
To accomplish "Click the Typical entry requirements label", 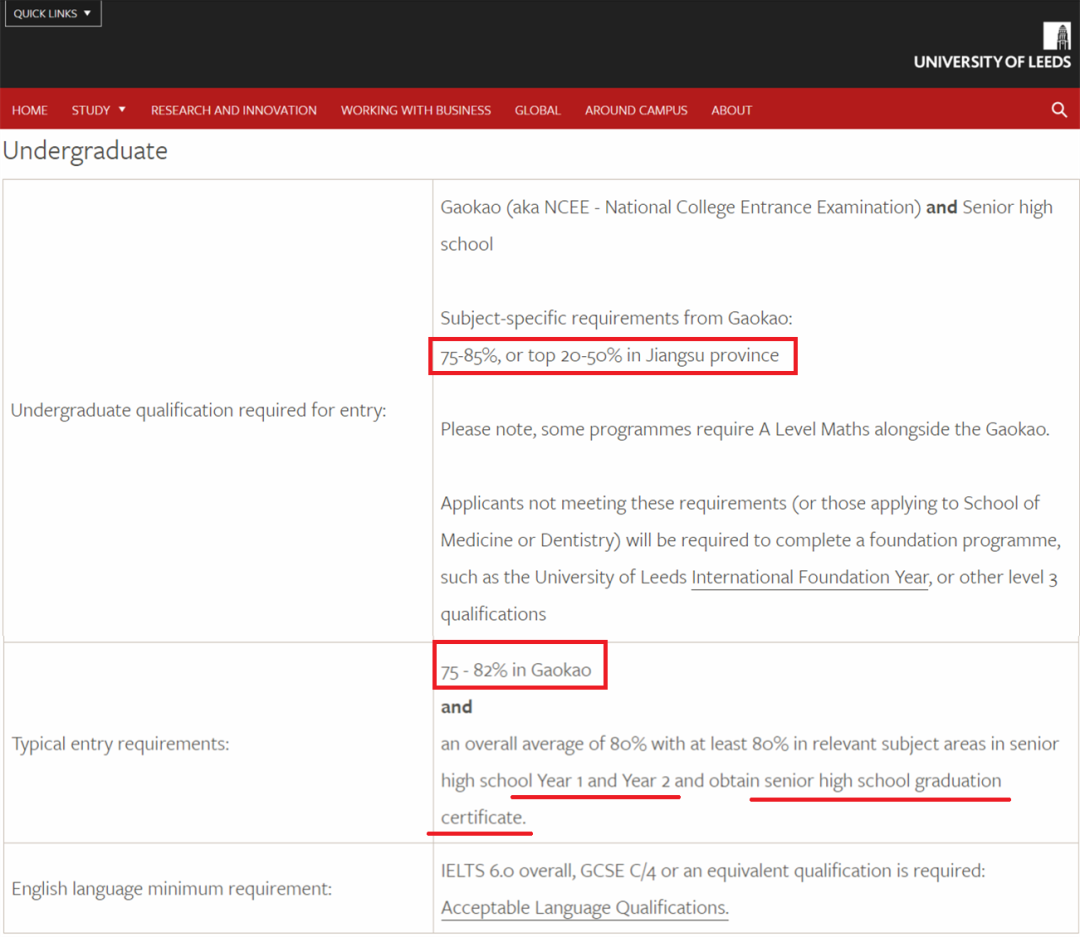I will [x=121, y=744].
